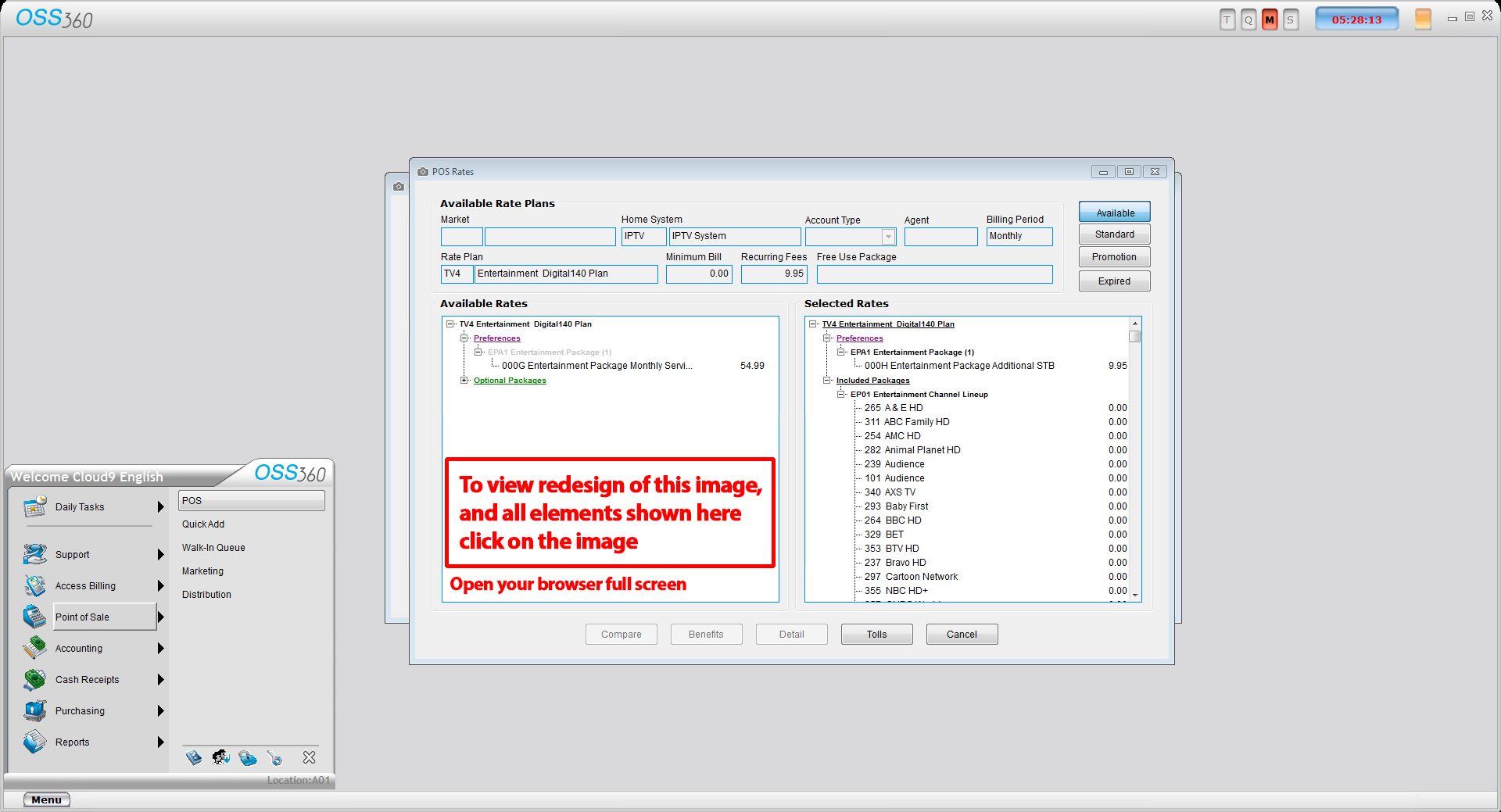Click Selected Rates scrollbar up arrow
Viewport: 1501px width, 812px height.
click(x=1135, y=324)
